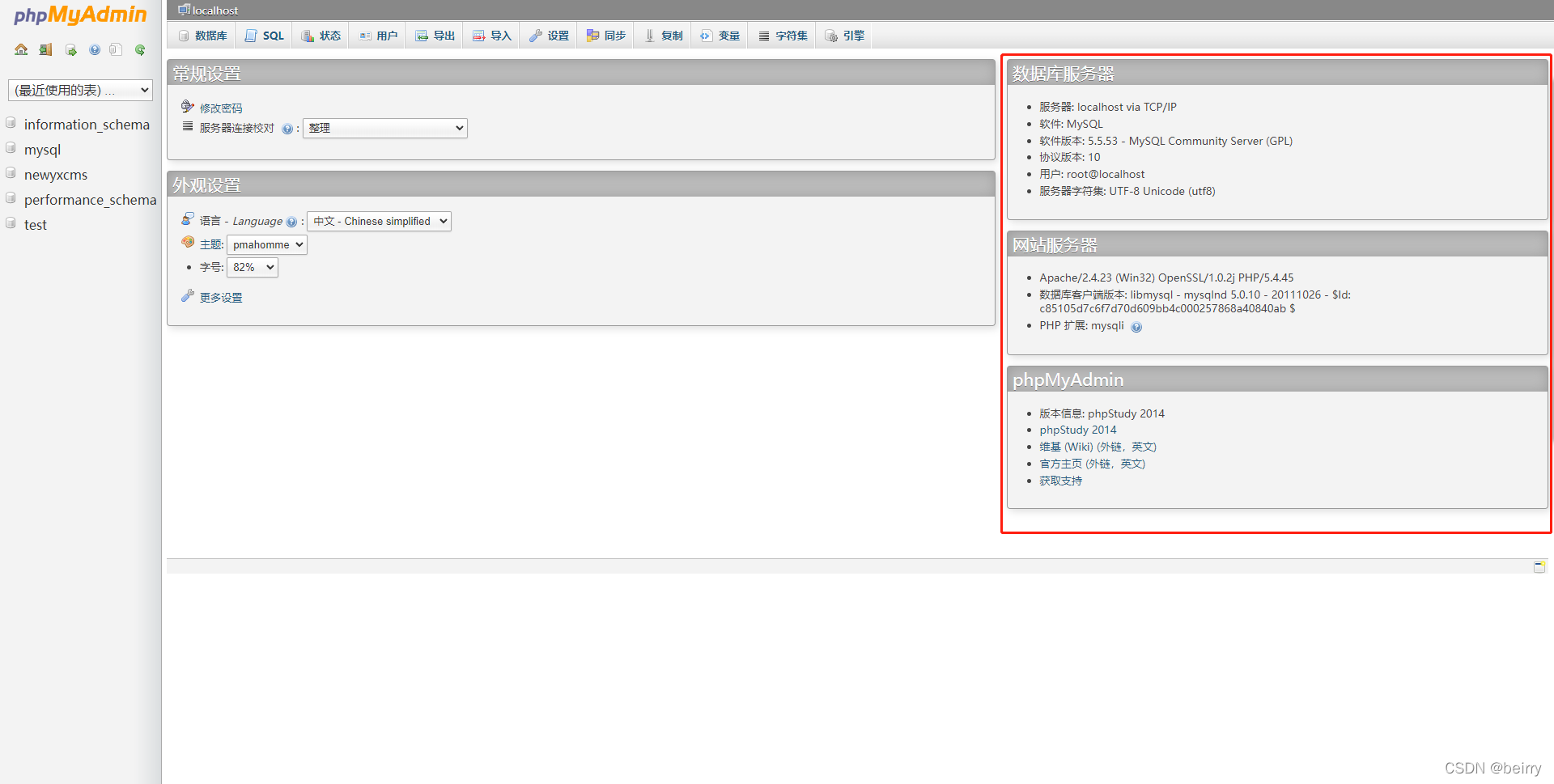The height and width of the screenshot is (784, 1554).
Task: Click the '服务器字符集: UTF-8 Unicode' line
Action: [1127, 191]
